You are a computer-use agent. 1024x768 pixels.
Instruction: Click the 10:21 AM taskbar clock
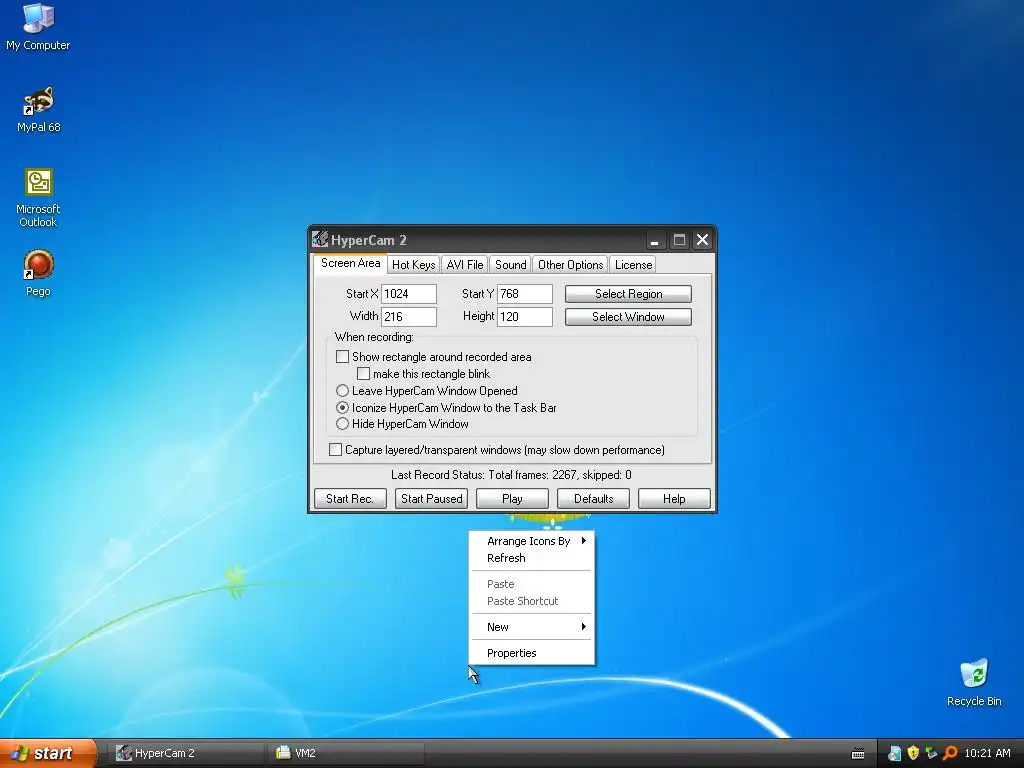click(x=987, y=753)
